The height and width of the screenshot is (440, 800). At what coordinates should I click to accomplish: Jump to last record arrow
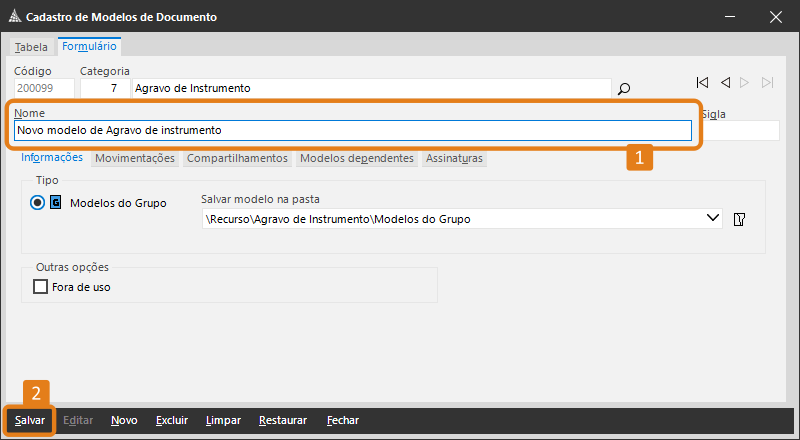[767, 83]
